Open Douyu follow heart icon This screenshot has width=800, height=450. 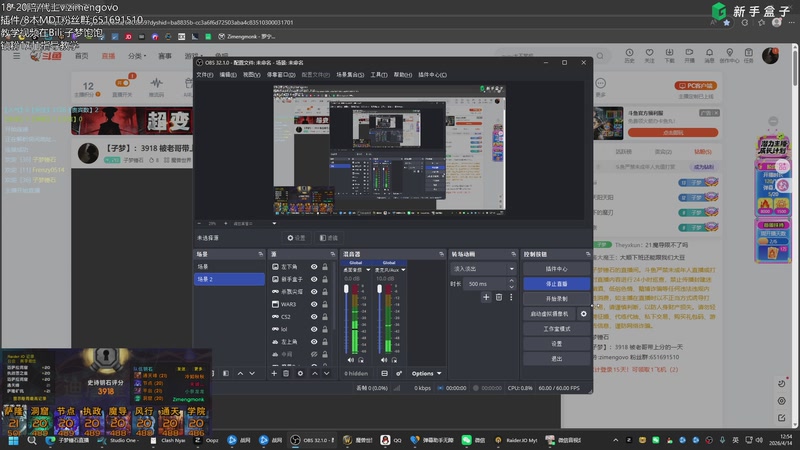pyautogui.click(x=649, y=55)
